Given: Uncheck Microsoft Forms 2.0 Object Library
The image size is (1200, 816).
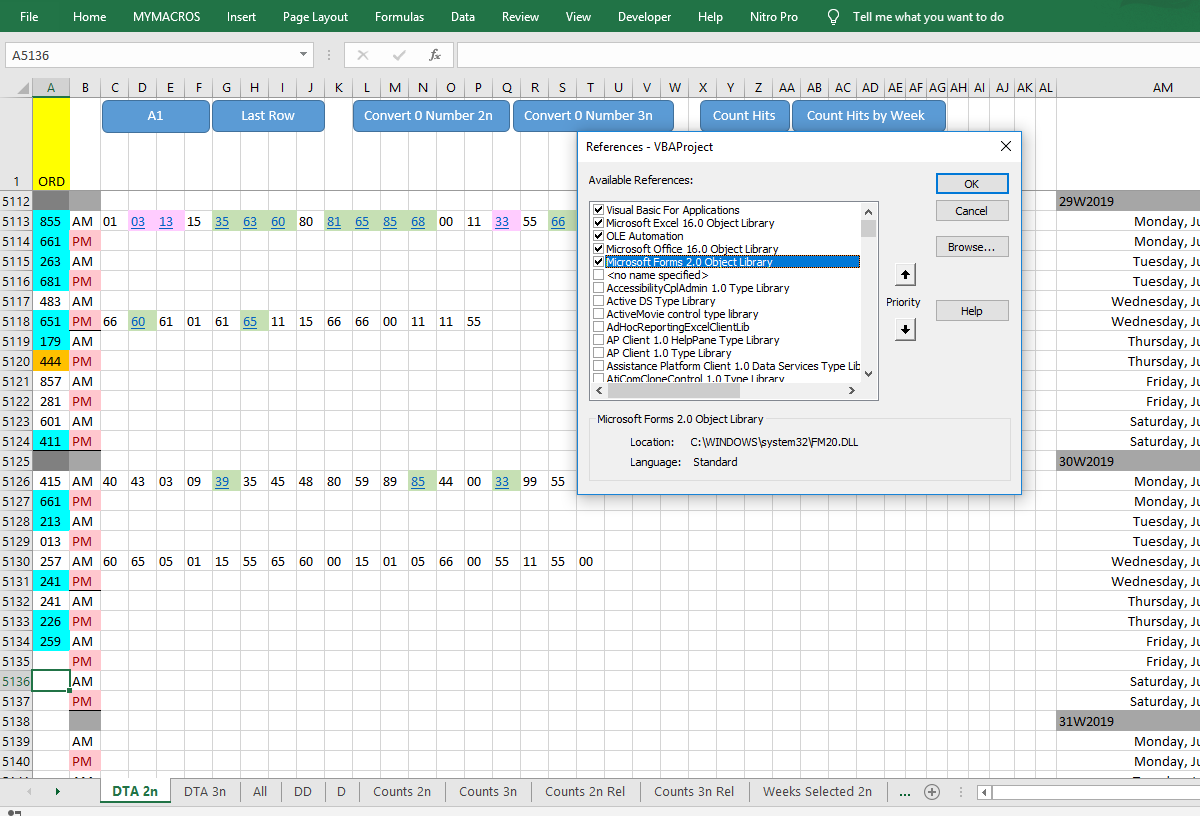Looking at the screenshot, I should pyautogui.click(x=599, y=262).
